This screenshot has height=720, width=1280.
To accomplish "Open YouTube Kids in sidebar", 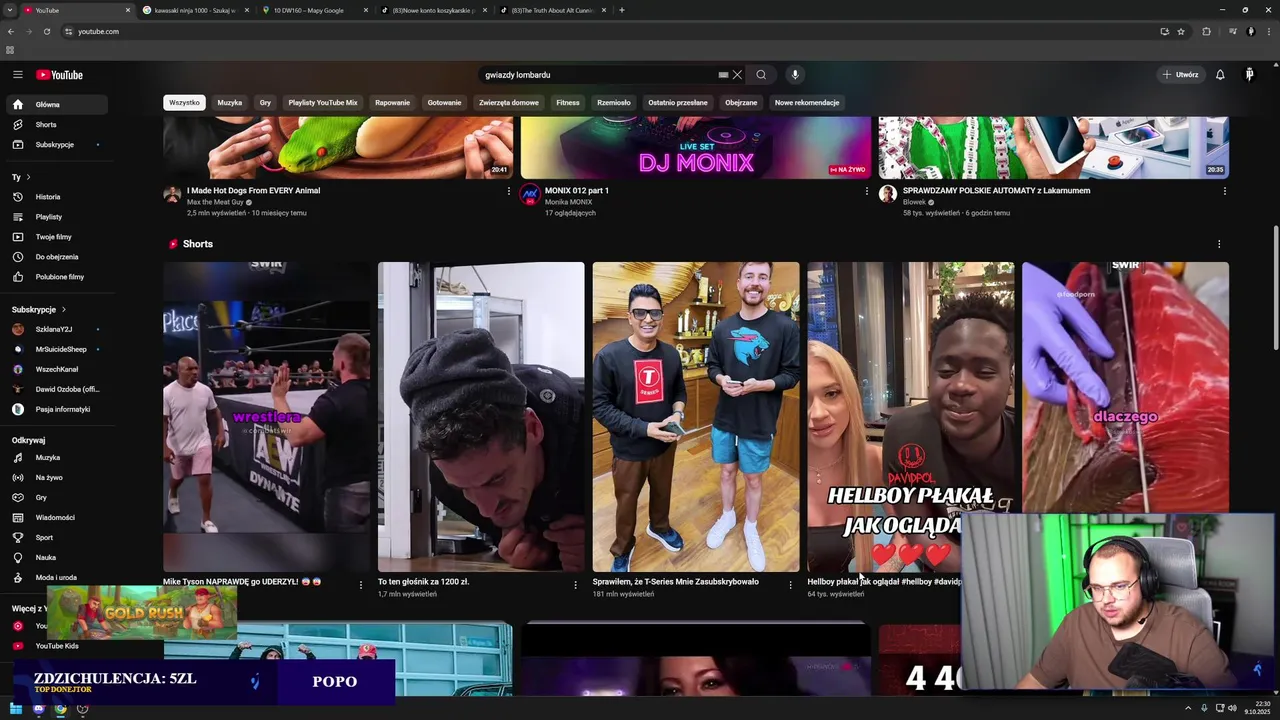I will click(x=56, y=646).
